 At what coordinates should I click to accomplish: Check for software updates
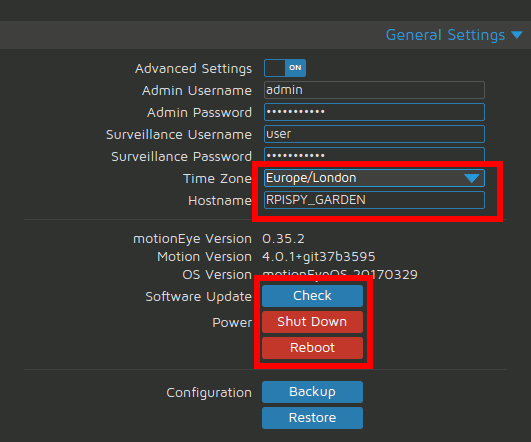click(312, 296)
